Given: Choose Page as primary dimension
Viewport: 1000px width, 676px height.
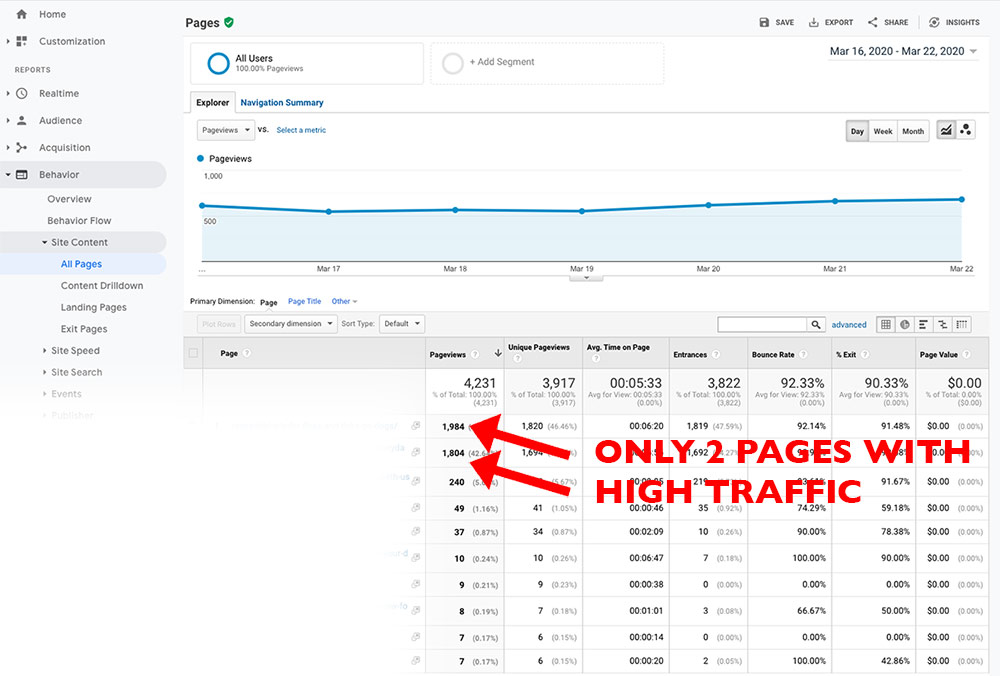Looking at the screenshot, I should click(268, 302).
